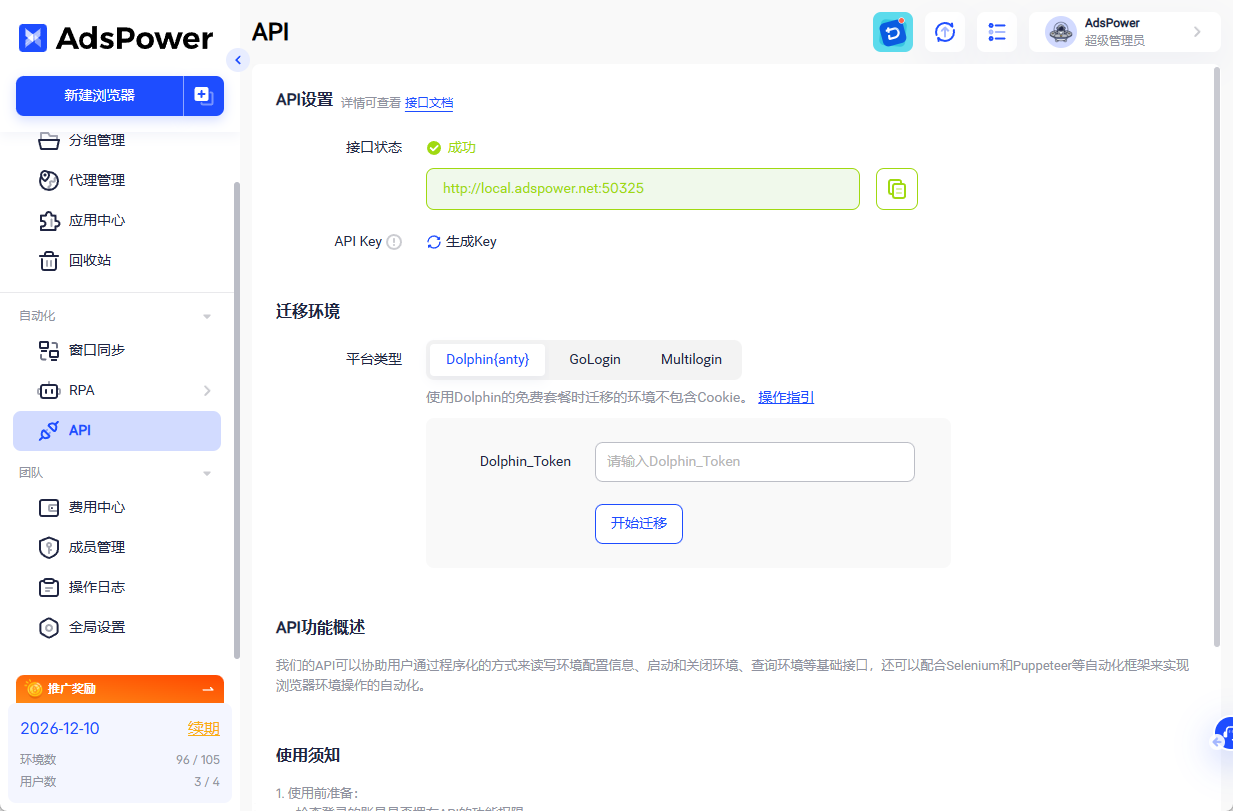Click the Dolphin_Token input field
1233x811 pixels.
pos(755,462)
